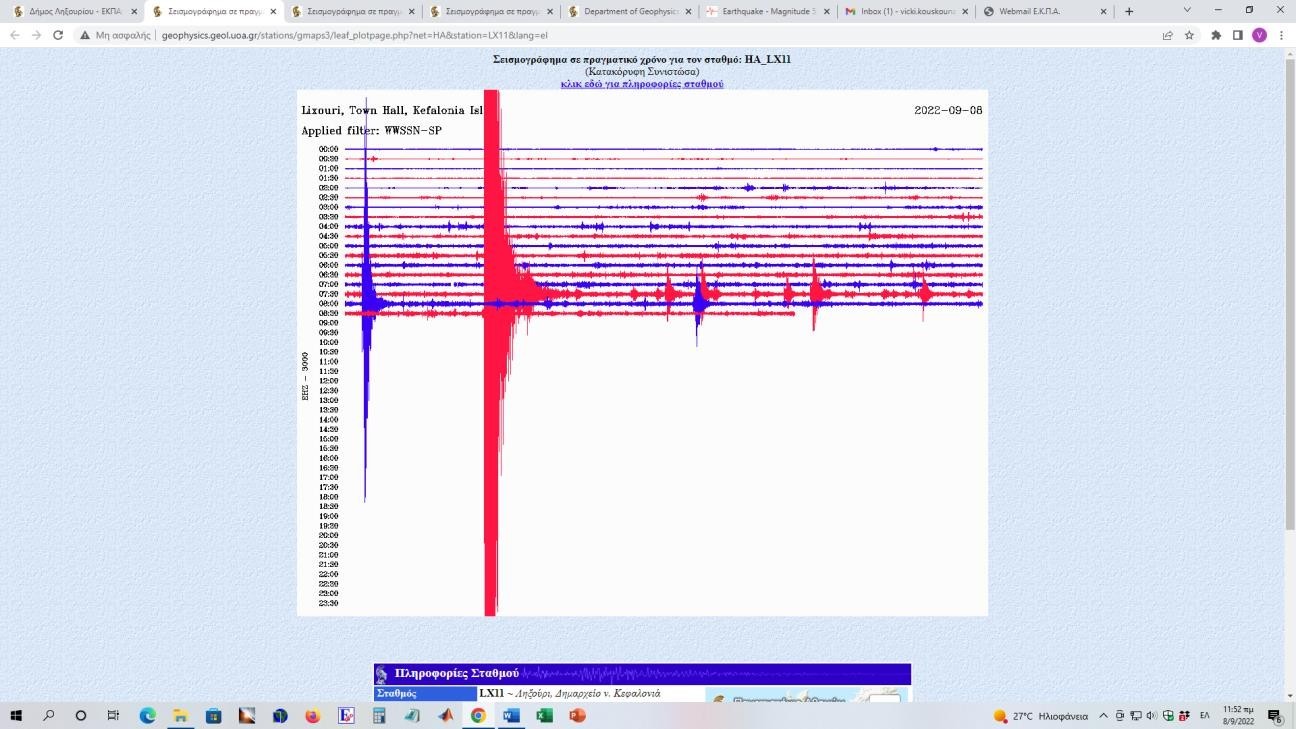This screenshot has width=1296, height=729.
Task: Open MATLAB from the taskbar
Action: (x=445, y=716)
